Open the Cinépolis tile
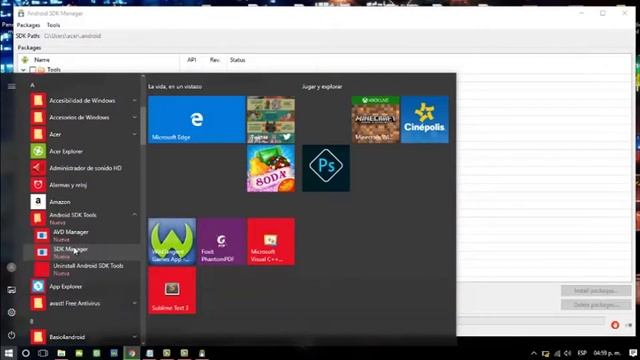This screenshot has height=360, width=640. pos(424,119)
